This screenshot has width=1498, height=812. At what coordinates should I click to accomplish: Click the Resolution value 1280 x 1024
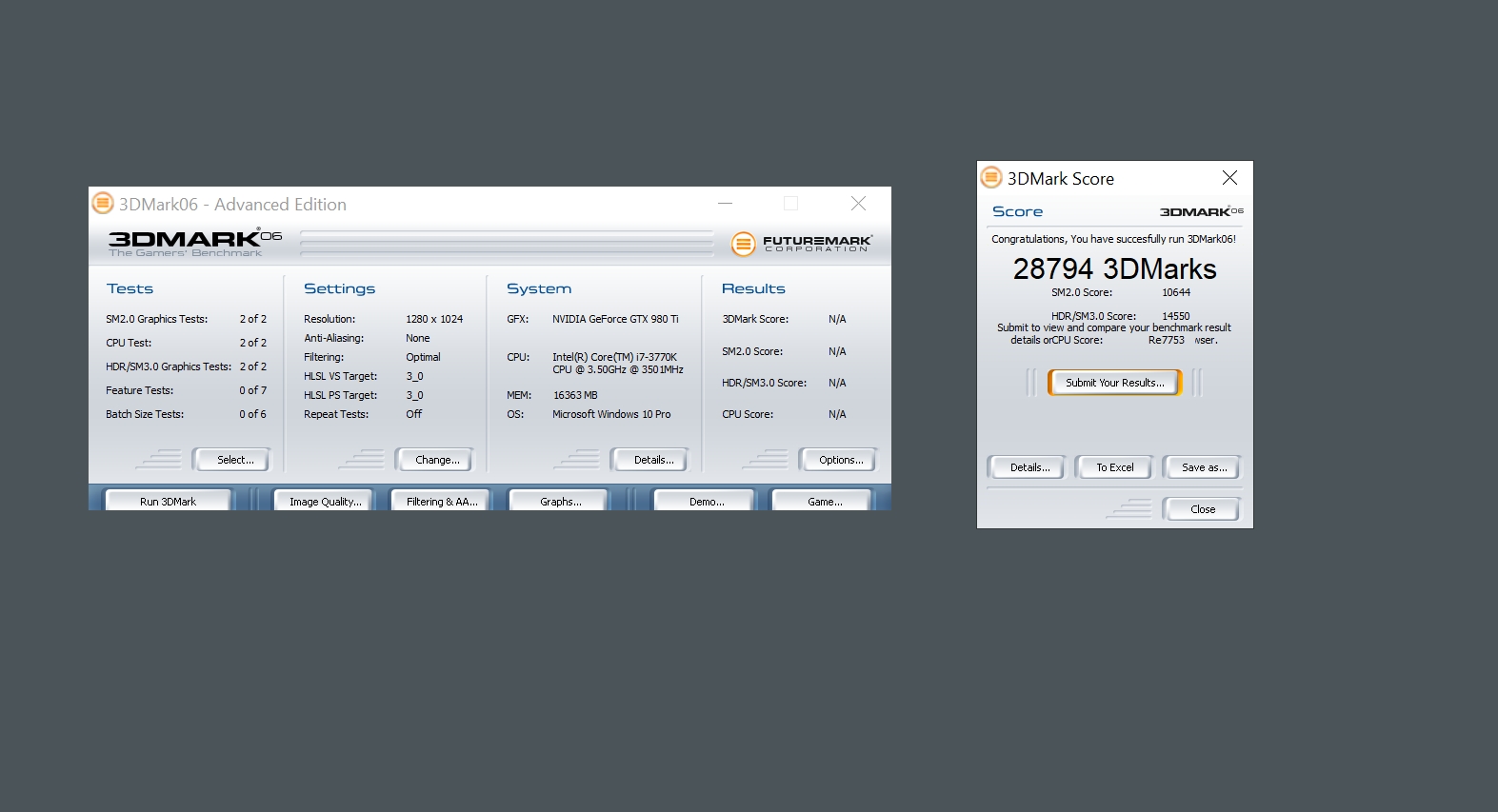pyautogui.click(x=434, y=319)
